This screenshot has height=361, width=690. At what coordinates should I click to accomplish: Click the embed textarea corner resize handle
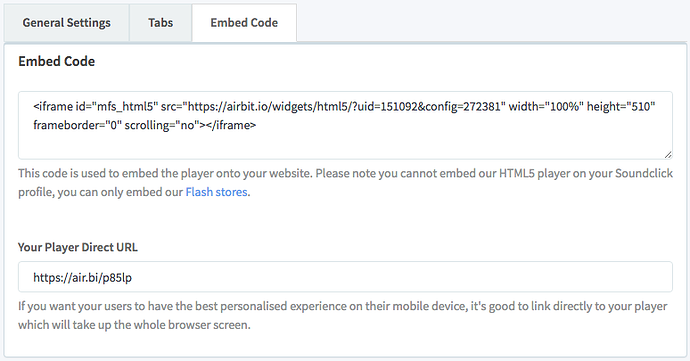coord(668,155)
